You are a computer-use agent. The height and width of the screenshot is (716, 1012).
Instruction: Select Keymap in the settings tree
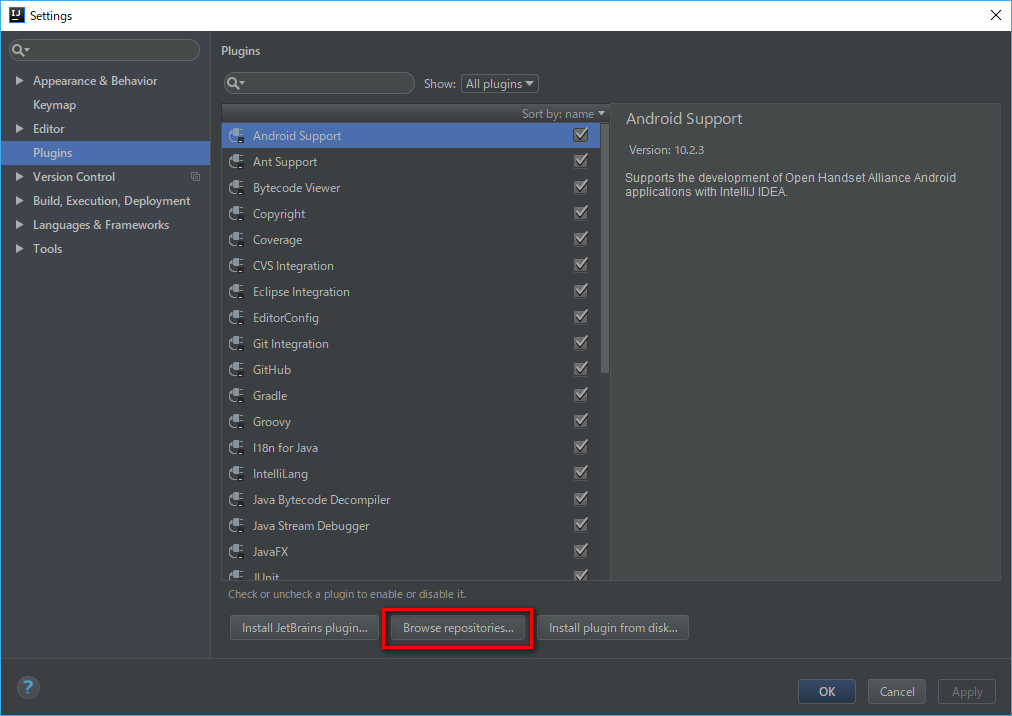pyautogui.click(x=54, y=105)
